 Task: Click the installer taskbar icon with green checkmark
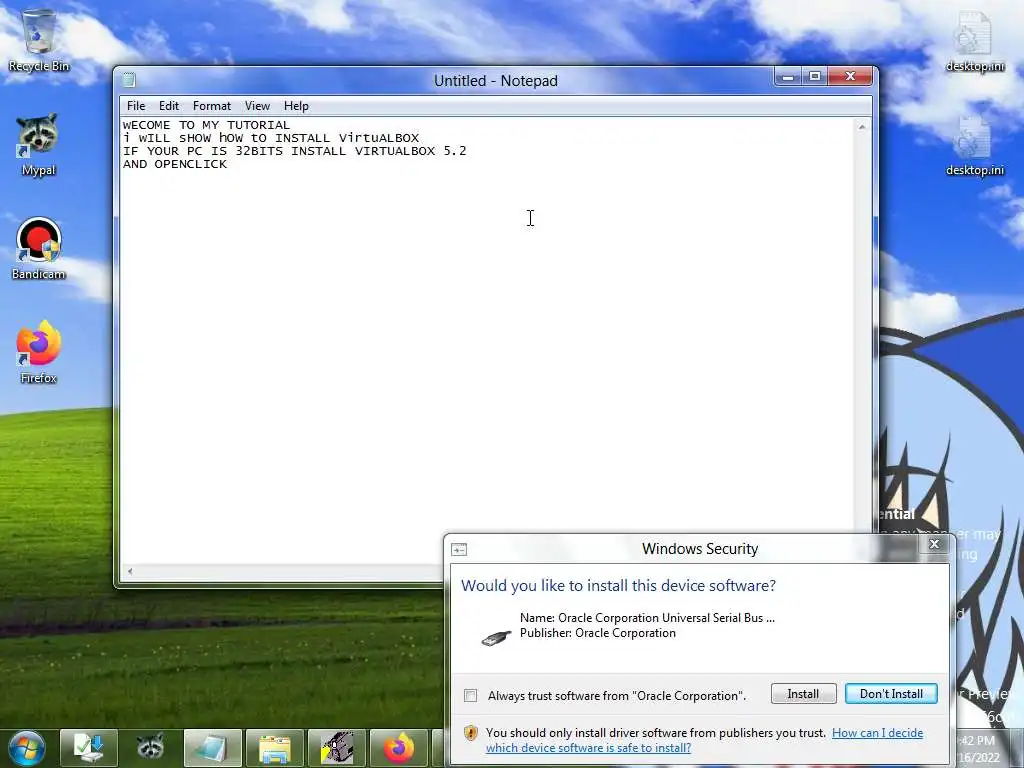[89, 748]
